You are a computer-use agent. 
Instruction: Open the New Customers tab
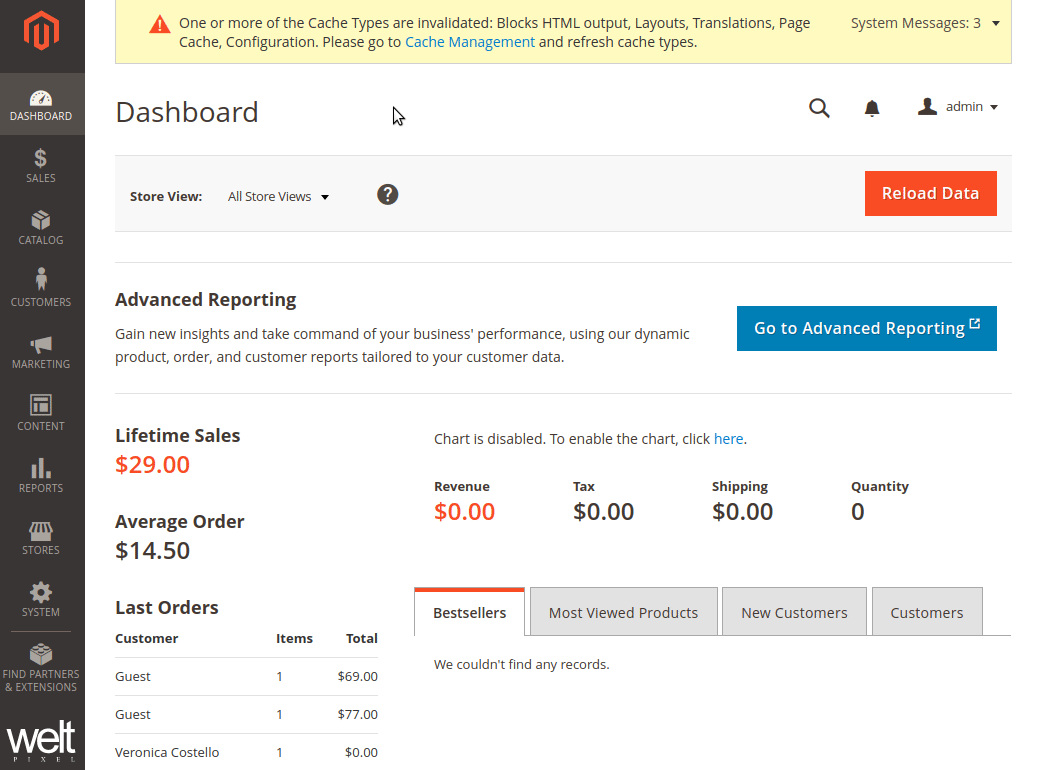point(794,611)
